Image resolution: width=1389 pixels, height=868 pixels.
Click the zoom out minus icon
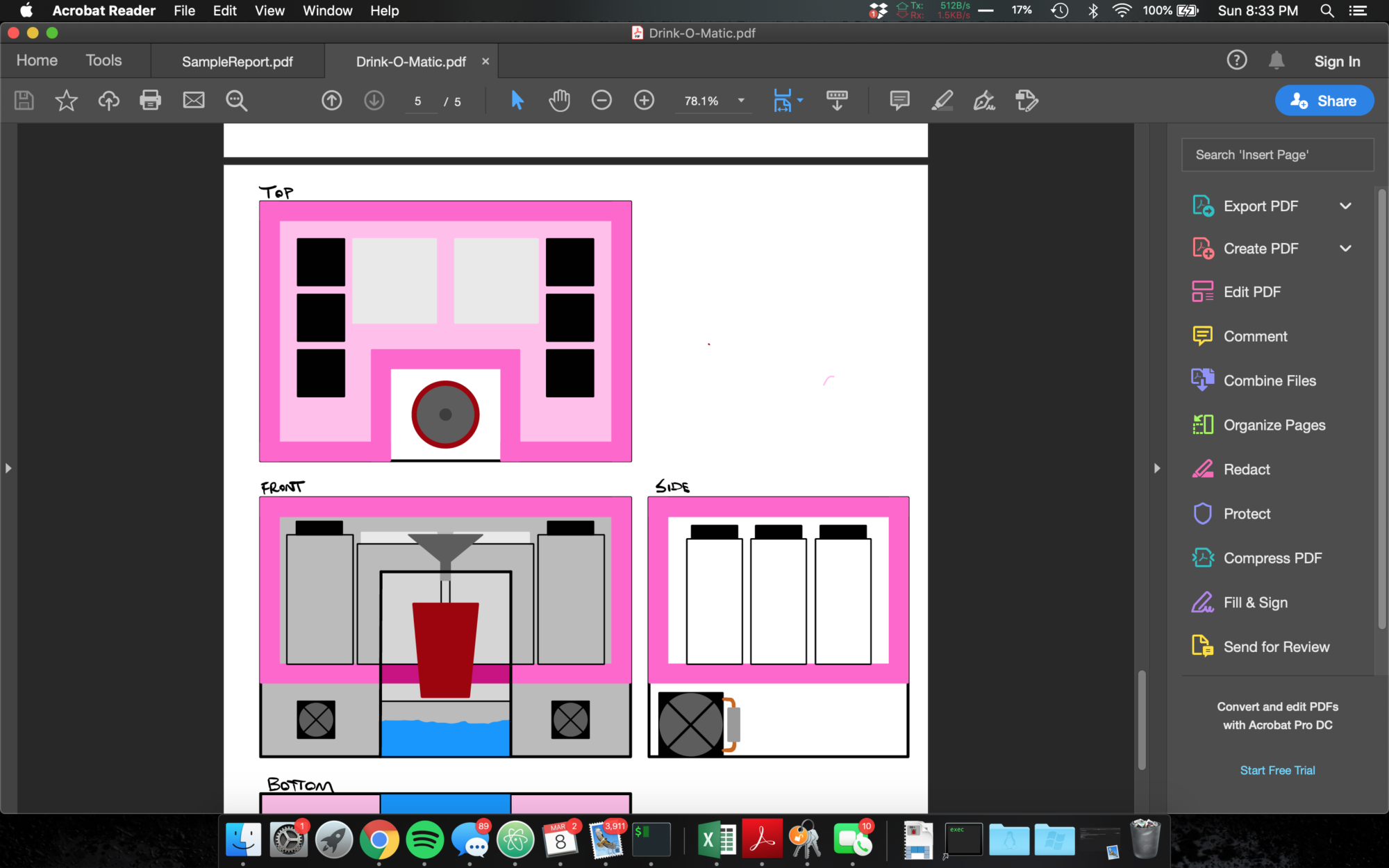tap(601, 101)
